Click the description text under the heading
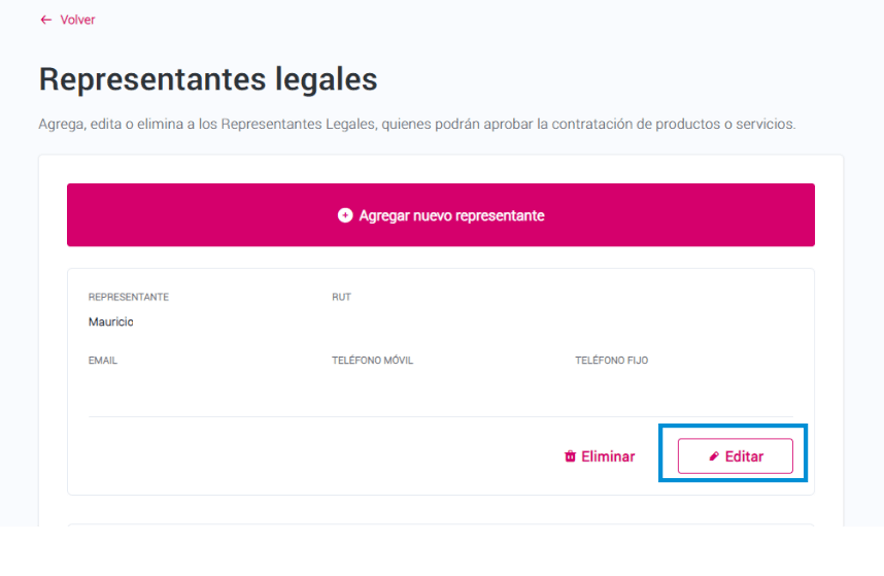 [x=417, y=124]
